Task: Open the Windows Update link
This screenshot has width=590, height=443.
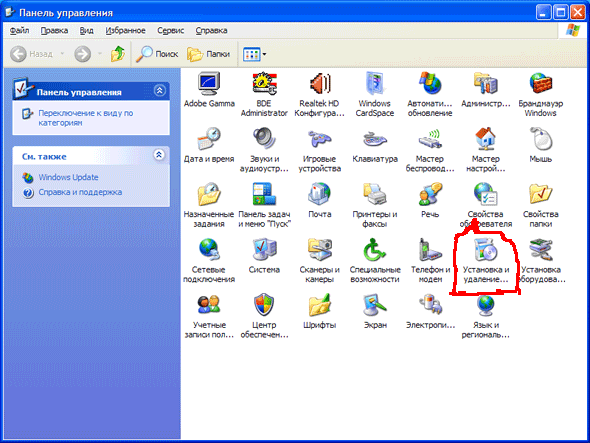Action: point(68,177)
